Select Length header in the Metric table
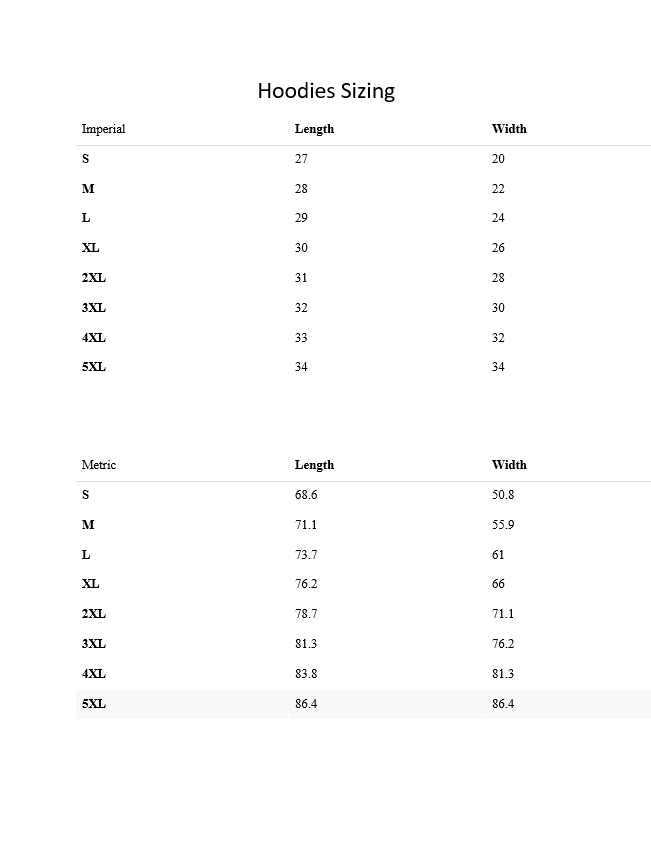 (314, 465)
